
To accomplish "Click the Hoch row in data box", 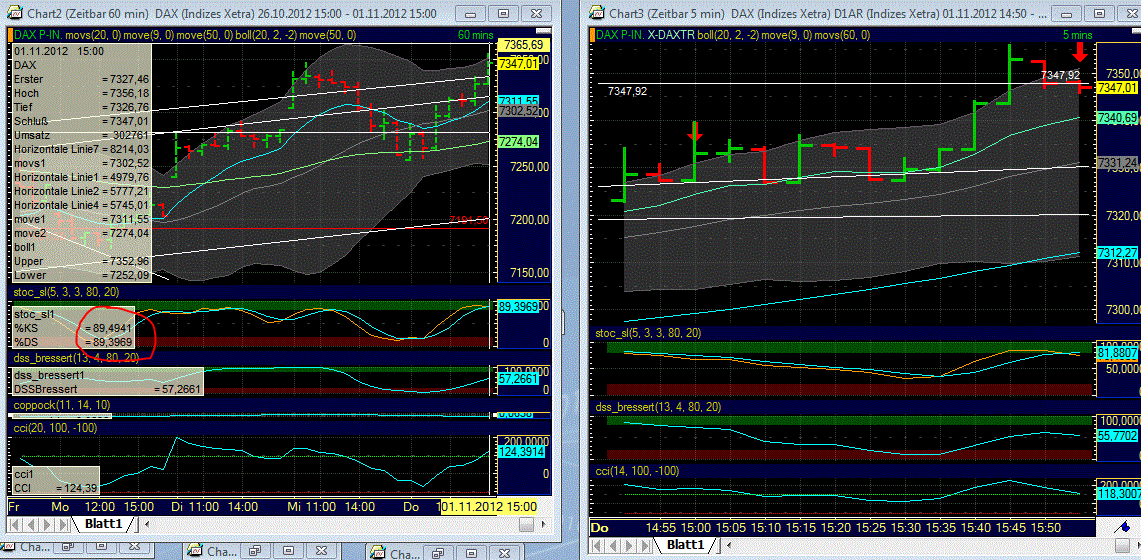I will 82,93.
